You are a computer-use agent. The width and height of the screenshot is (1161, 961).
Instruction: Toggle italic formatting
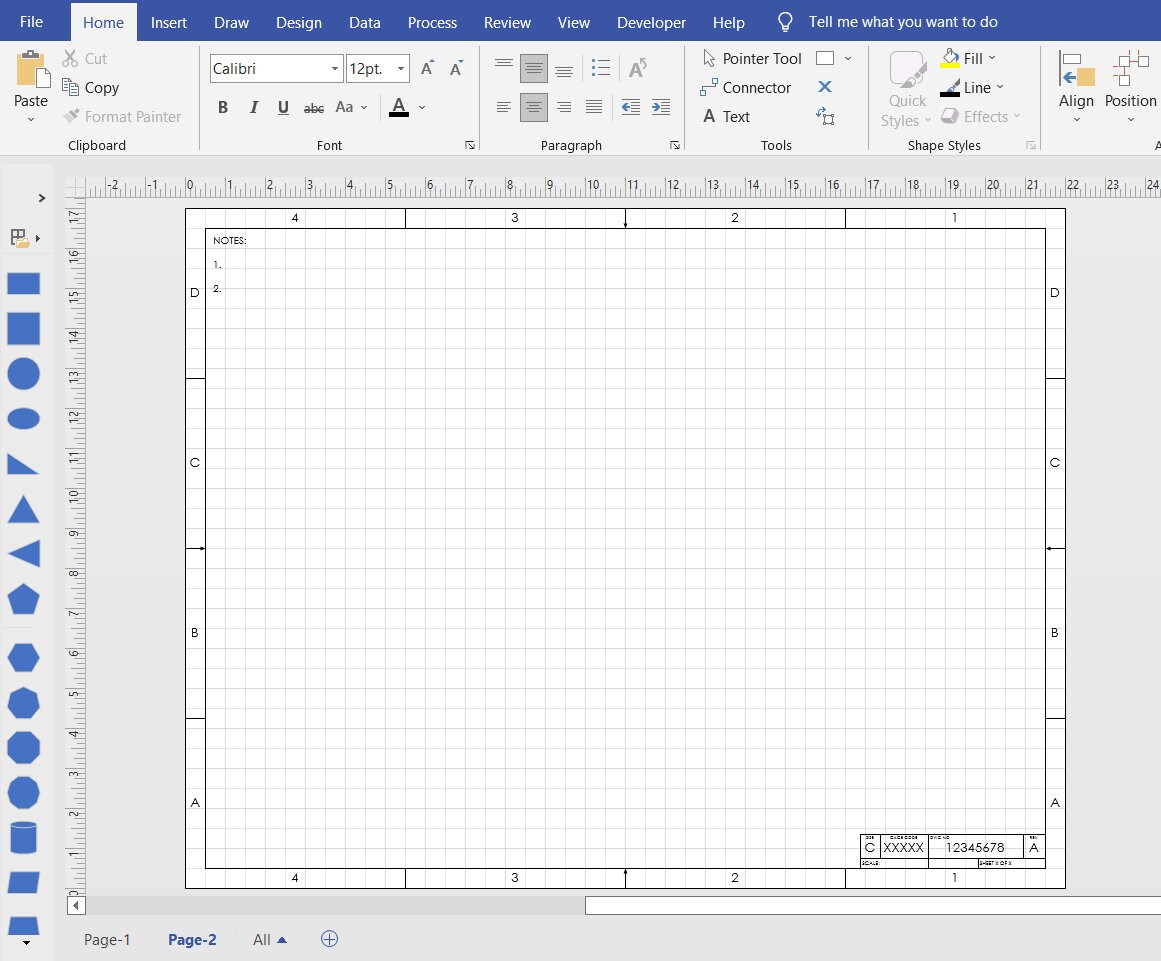(x=253, y=107)
